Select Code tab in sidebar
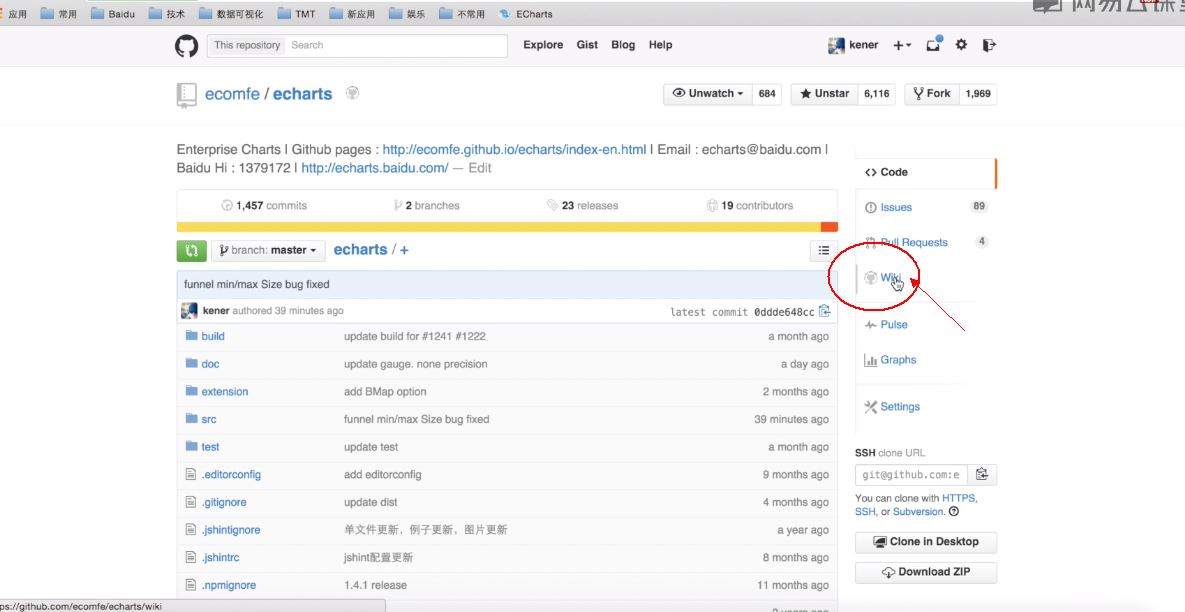The height and width of the screenshot is (612, 1185). pyautogui.click(x=926, y=172)
